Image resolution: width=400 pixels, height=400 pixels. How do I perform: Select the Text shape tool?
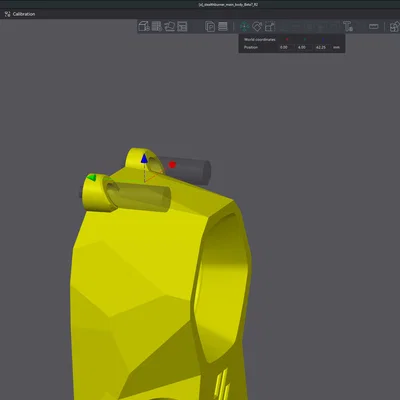click(348, 26)
